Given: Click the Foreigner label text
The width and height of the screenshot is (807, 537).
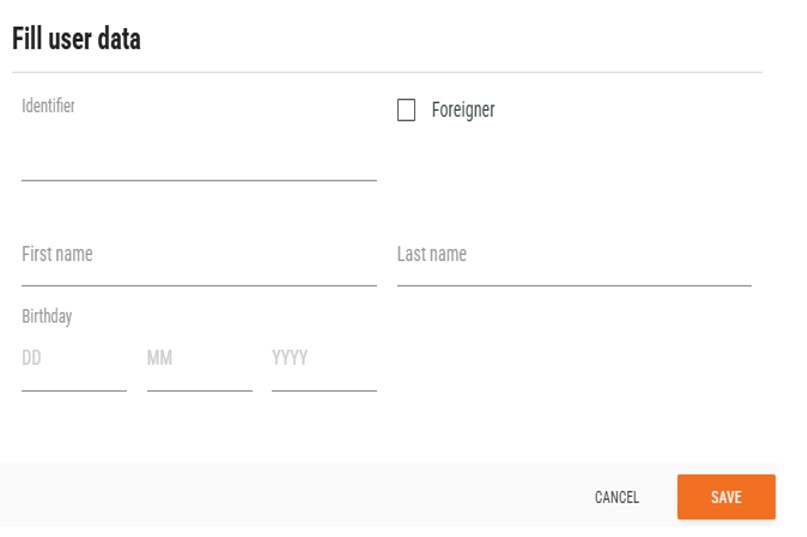Looking at the screenshot, I should point(463,110).
